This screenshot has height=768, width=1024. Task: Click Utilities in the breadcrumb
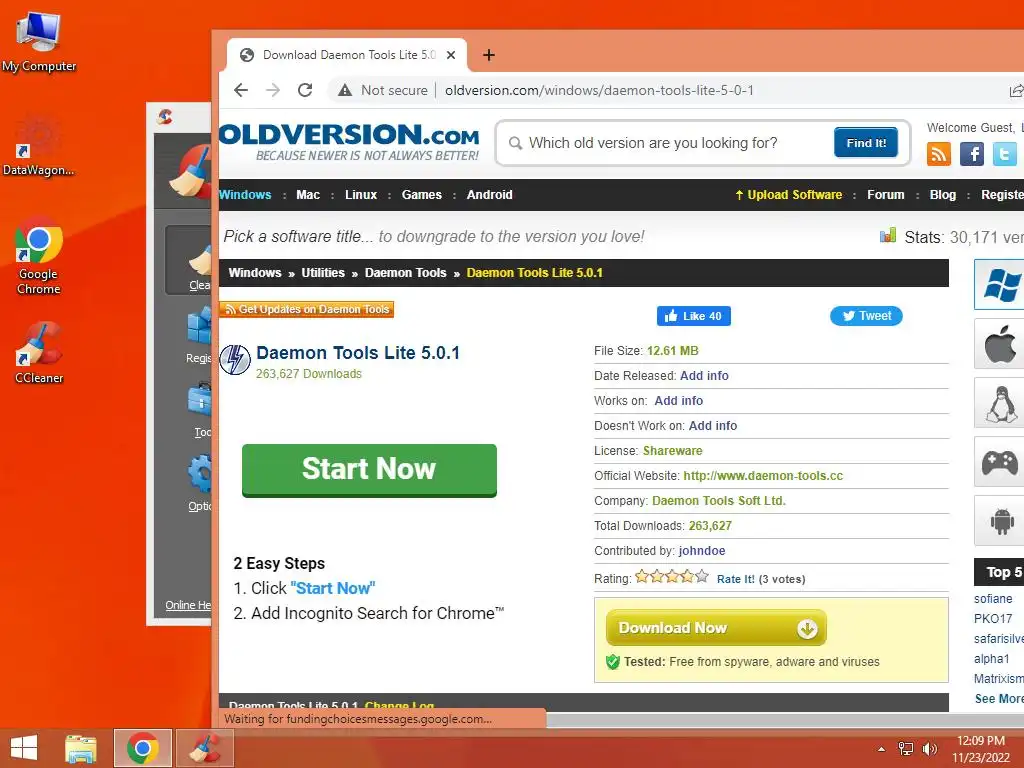click(323, 273)
